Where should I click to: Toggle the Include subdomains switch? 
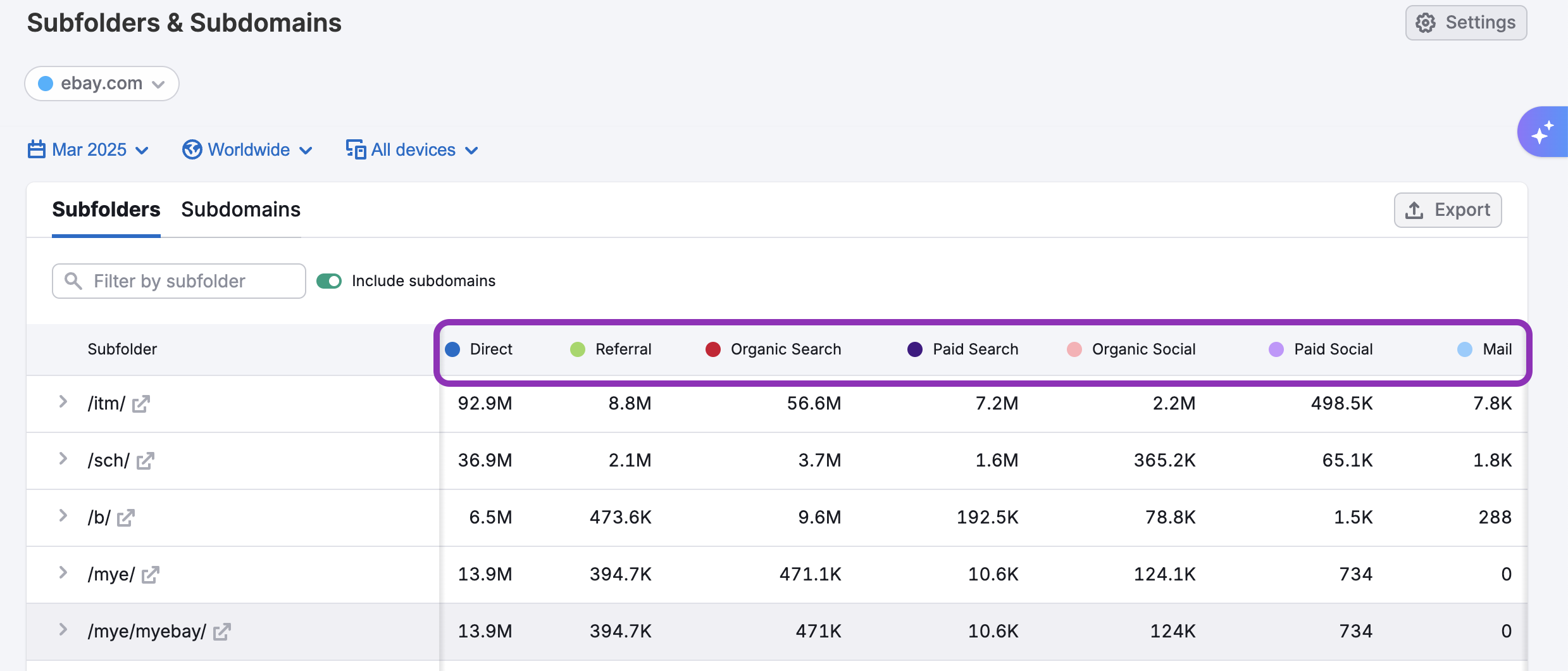coord(329,281)
